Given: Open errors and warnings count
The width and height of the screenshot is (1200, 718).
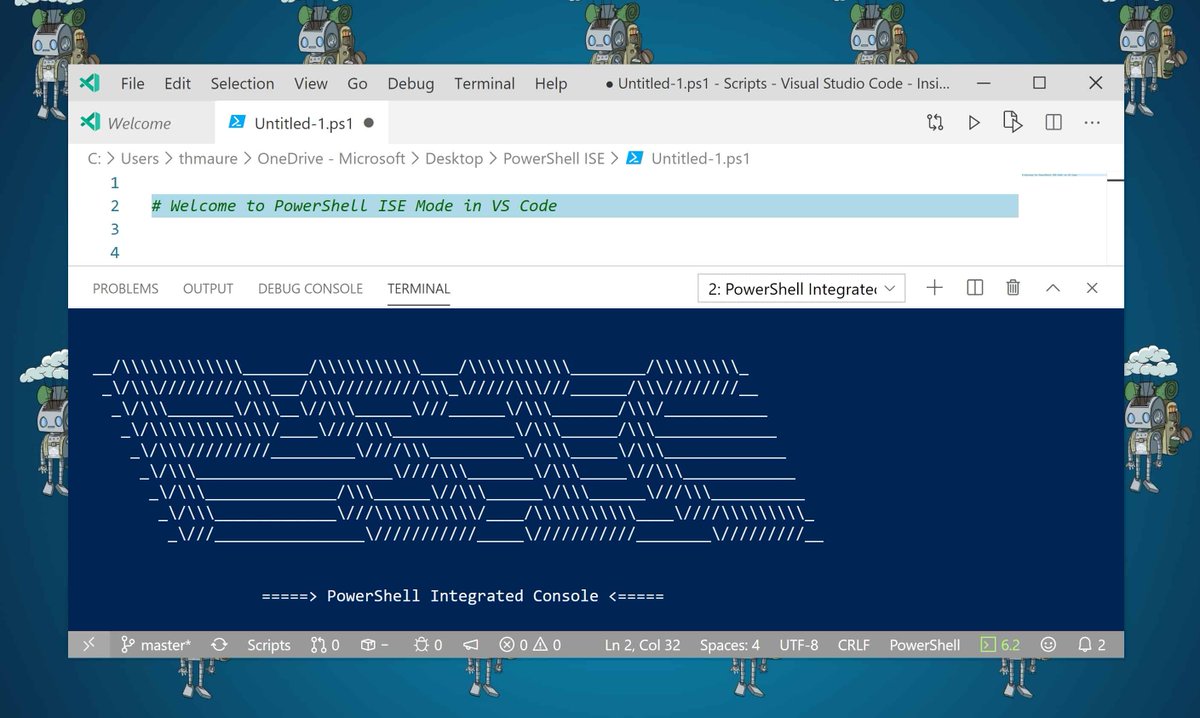Looking at the screenshot, I should click(530, 645).
